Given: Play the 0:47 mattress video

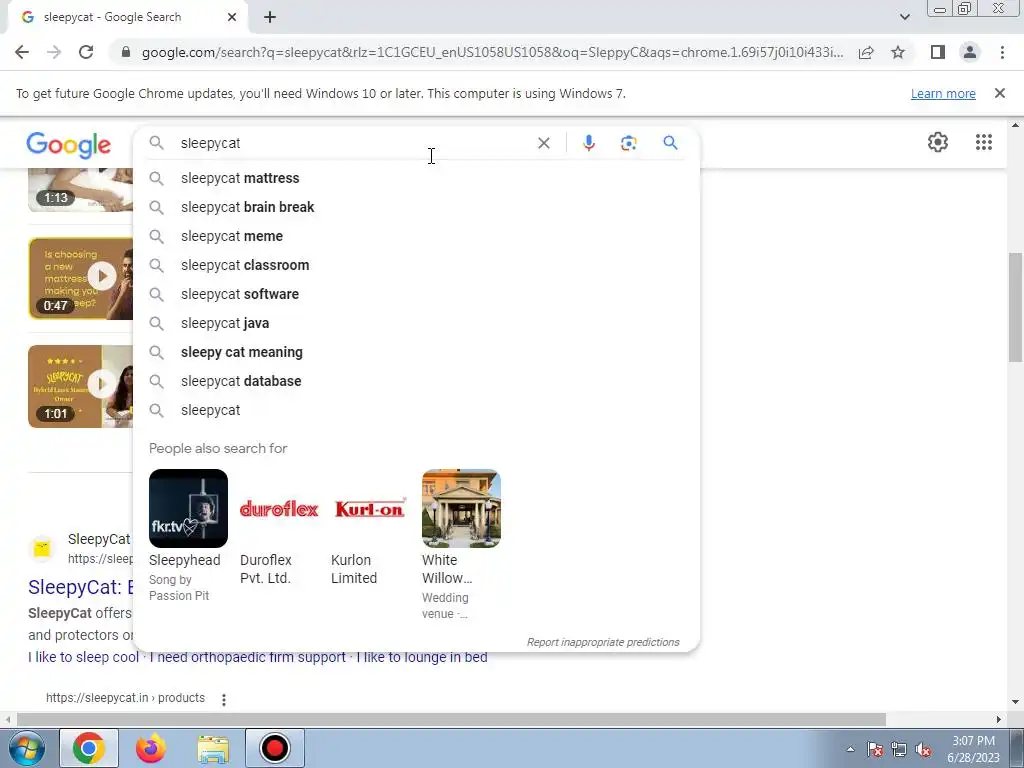Looking at the screenshot, I should [80, 278].
